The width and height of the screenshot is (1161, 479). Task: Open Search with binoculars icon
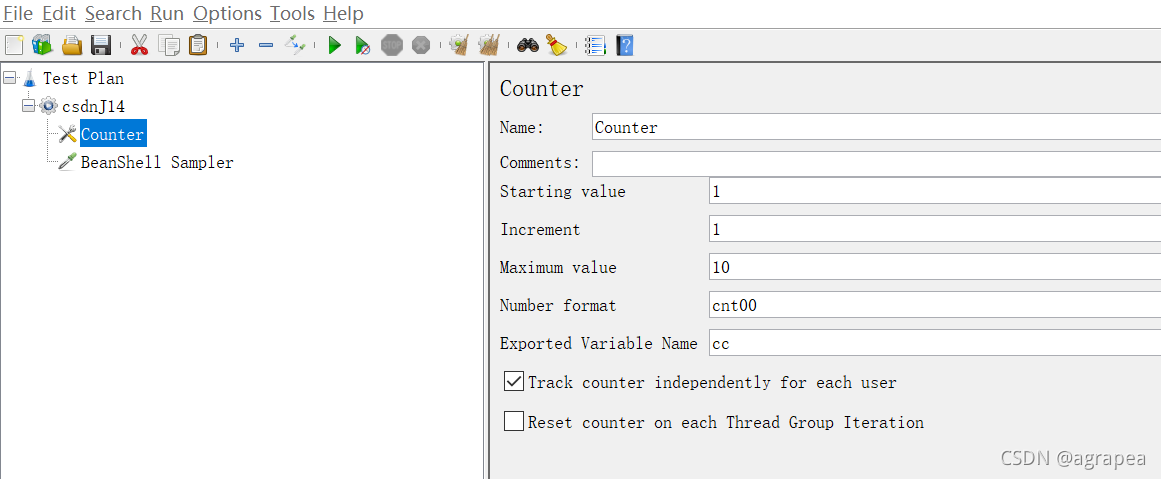click(x=528, y=46)
